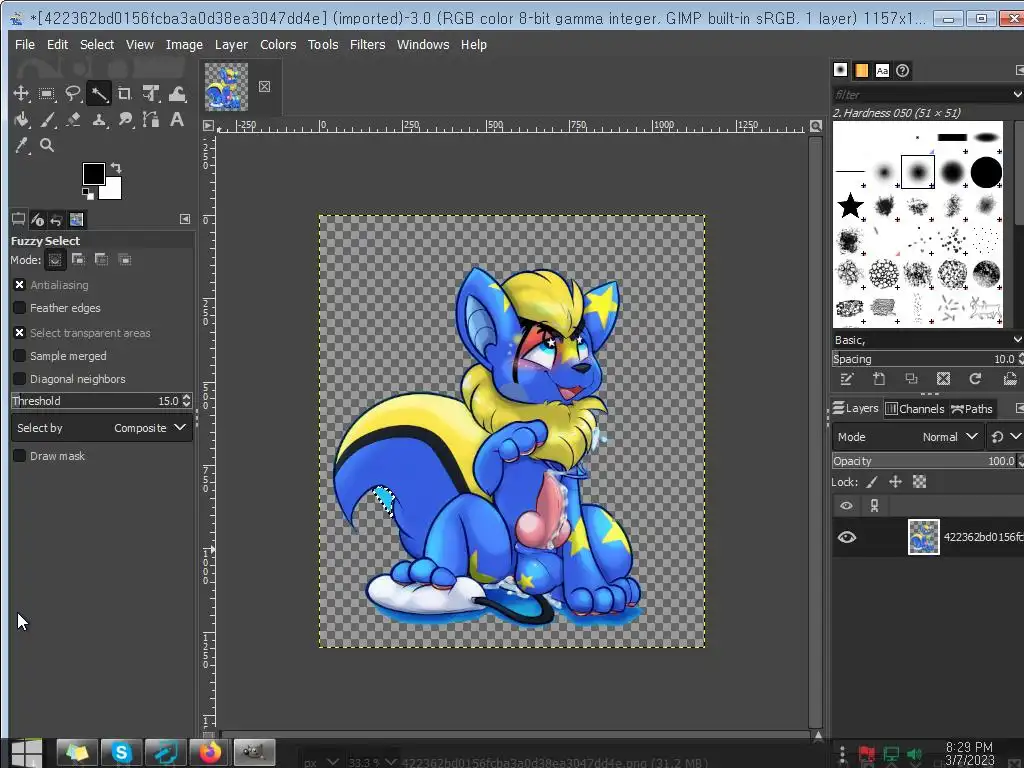Select the Paths tool
1024x768 pixels.
coord(151,120)
